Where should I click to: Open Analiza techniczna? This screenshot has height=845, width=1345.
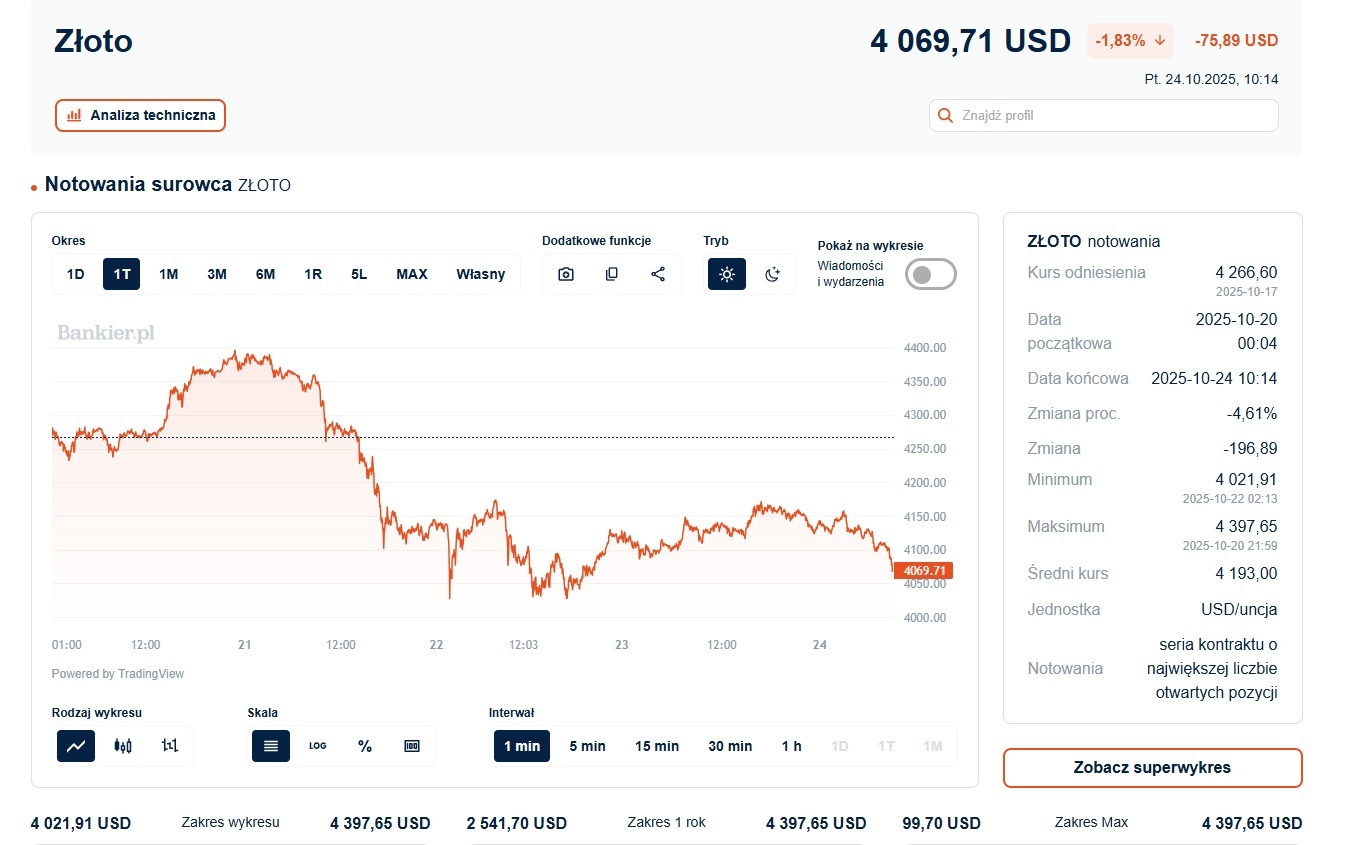[141, 115]
